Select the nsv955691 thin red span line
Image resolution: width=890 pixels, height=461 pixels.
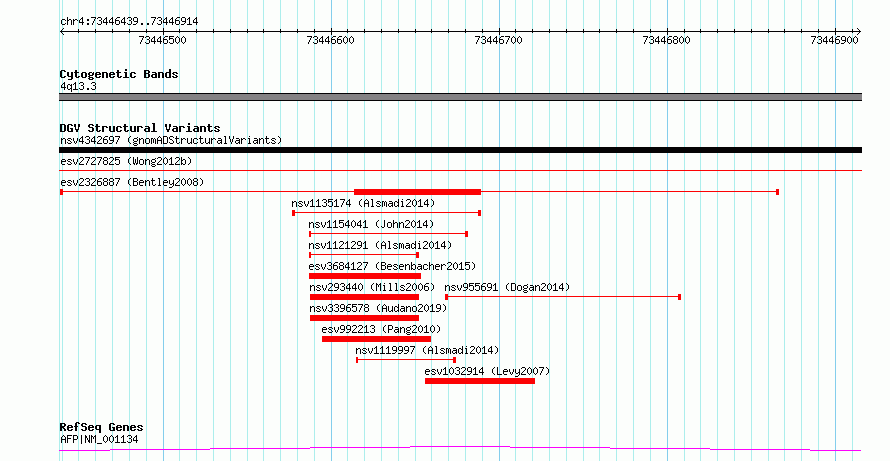[x=562, y=297]
